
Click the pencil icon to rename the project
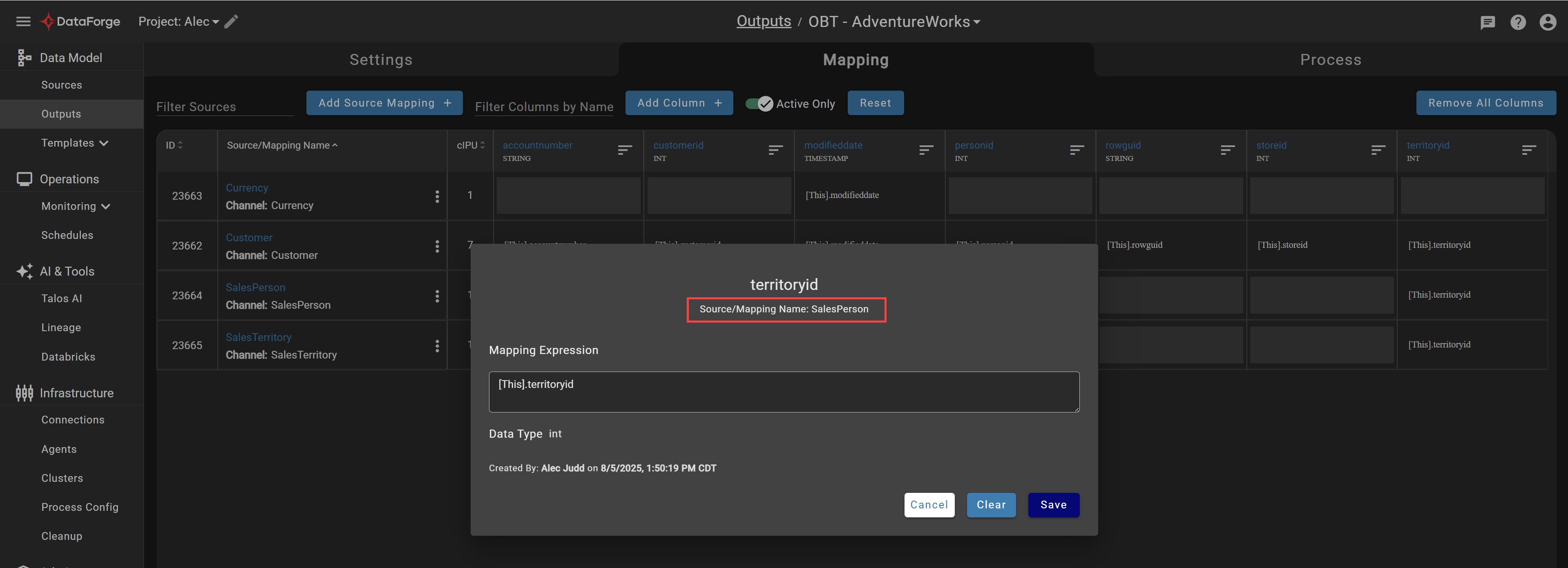point(231,21)
